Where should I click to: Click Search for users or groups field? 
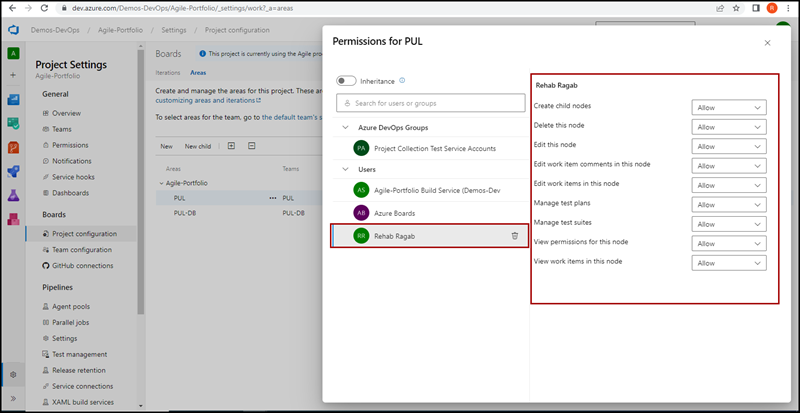coord(431,103)
